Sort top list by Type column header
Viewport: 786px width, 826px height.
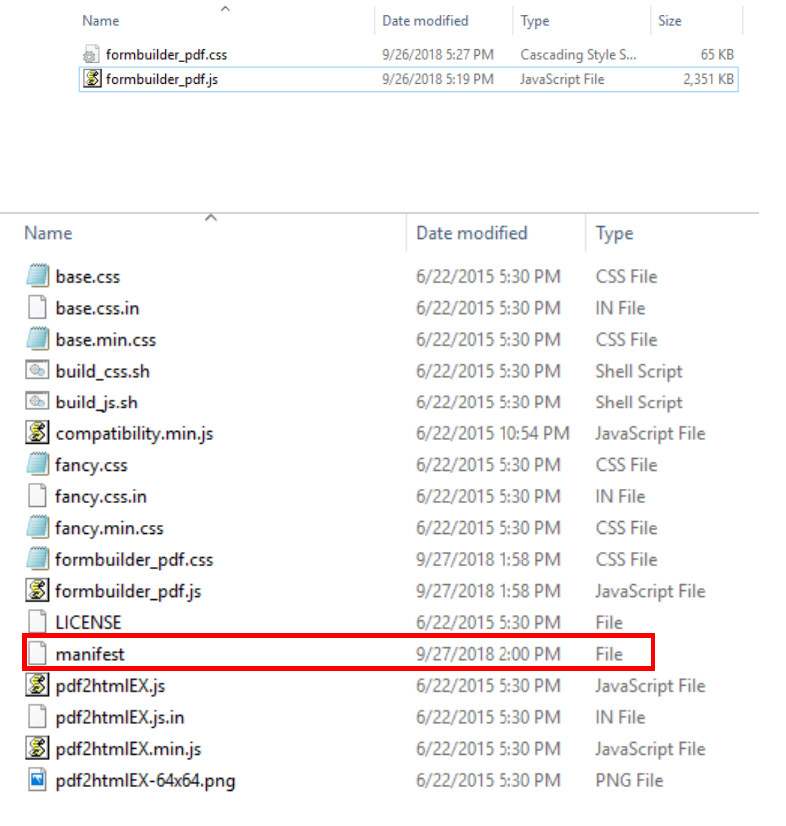(535, 21)
